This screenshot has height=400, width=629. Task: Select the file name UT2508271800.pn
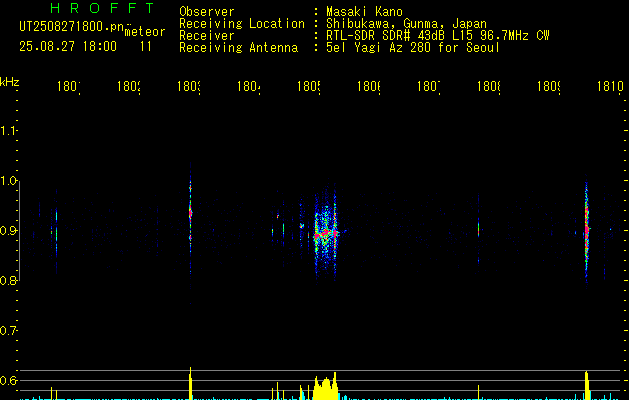(x=72, y=27)
